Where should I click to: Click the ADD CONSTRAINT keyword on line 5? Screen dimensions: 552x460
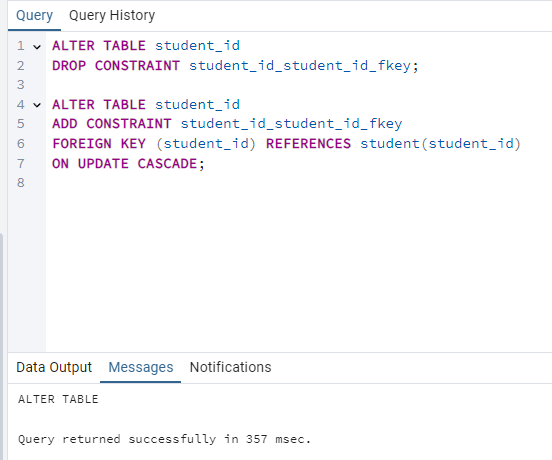[112, 124]
